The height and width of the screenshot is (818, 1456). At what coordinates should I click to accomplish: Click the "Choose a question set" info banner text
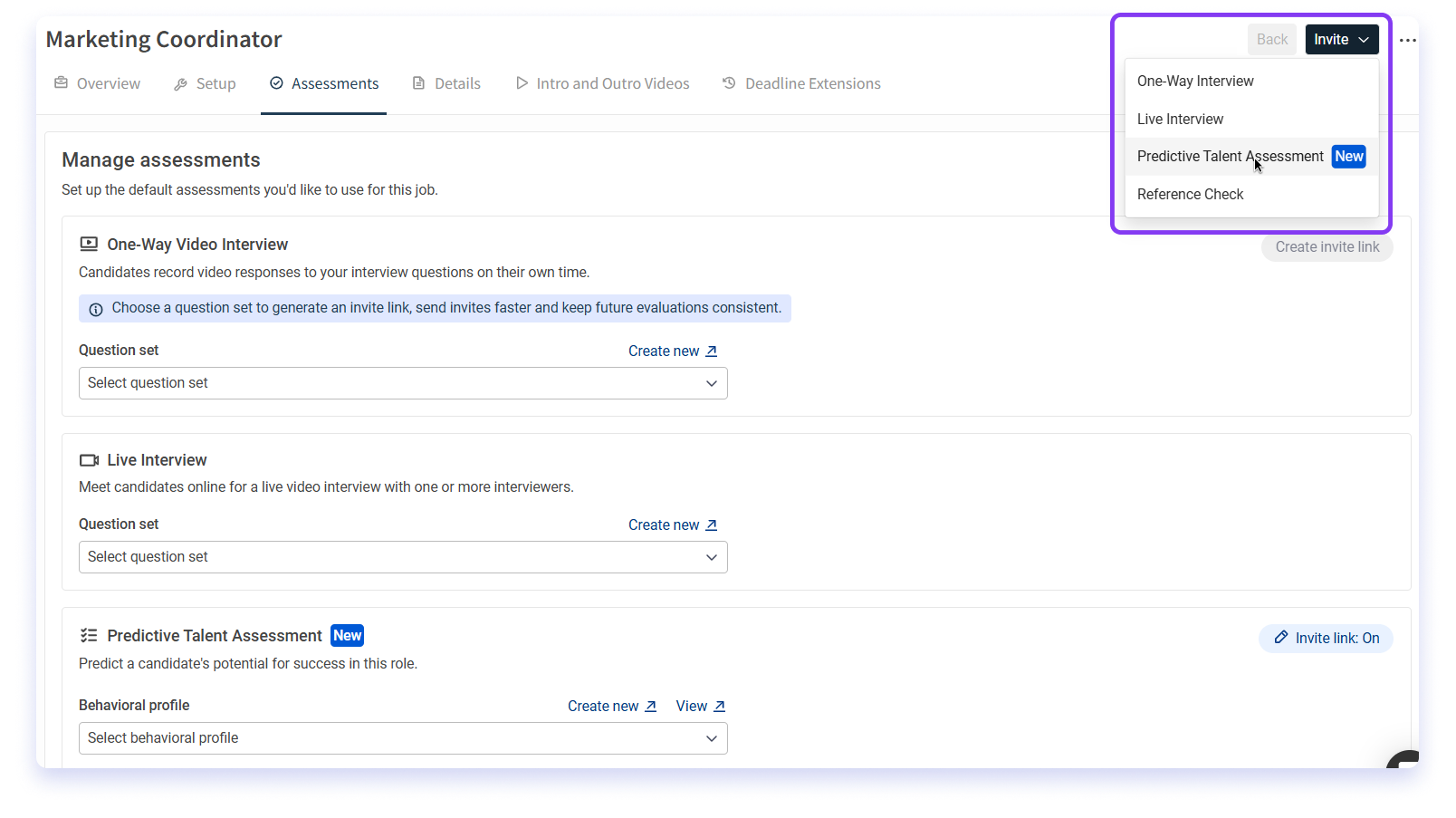tap(446, 308)
